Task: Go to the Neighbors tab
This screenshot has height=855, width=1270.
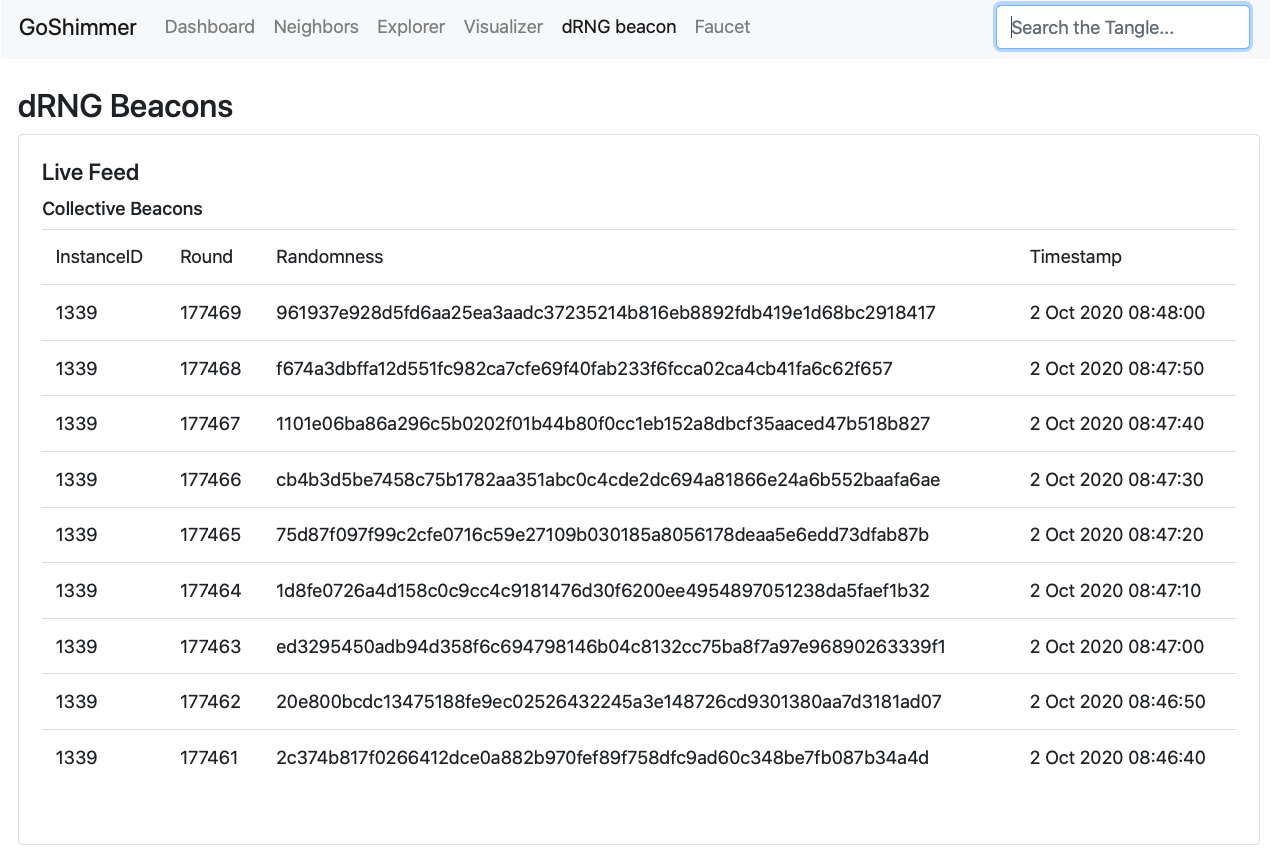Action: pos(316,27)
